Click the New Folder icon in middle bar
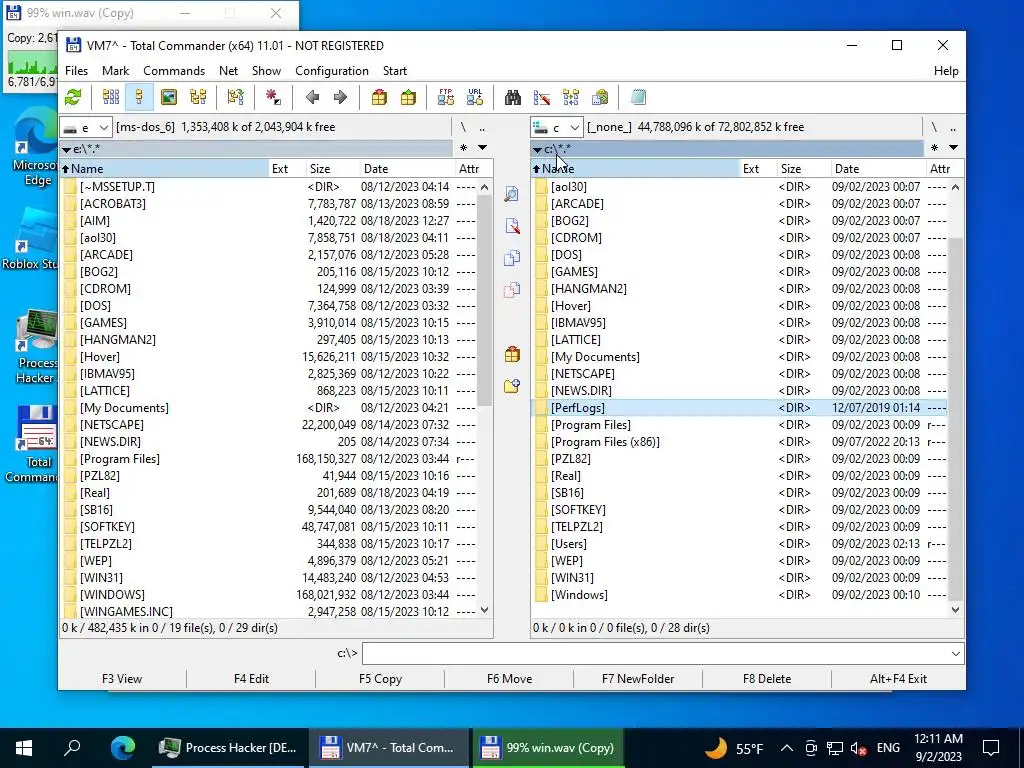Screen dimensions: 1024x768 (512, 386)
